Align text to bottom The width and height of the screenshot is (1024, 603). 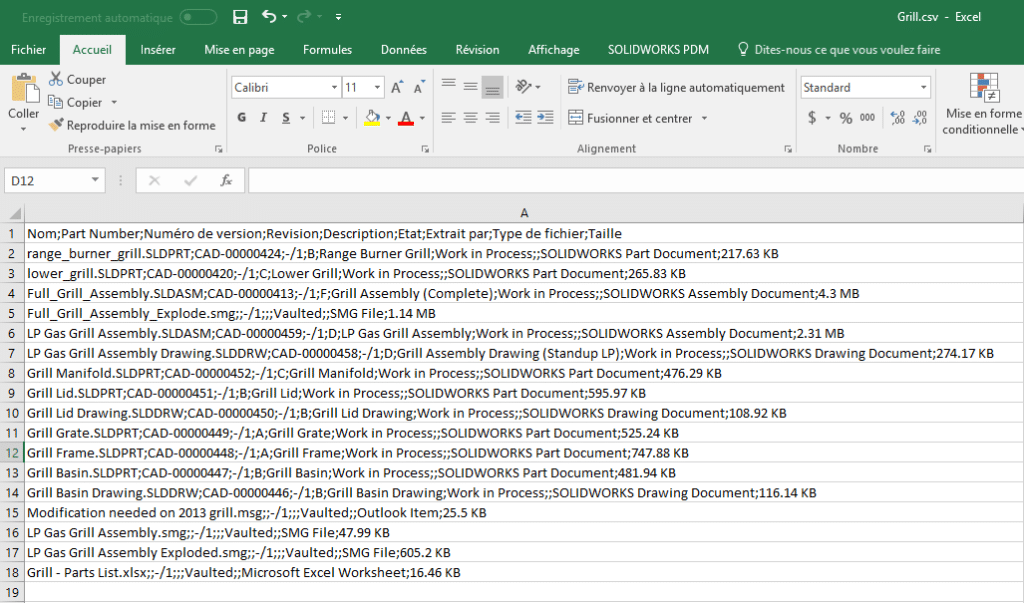click(492, 87)
